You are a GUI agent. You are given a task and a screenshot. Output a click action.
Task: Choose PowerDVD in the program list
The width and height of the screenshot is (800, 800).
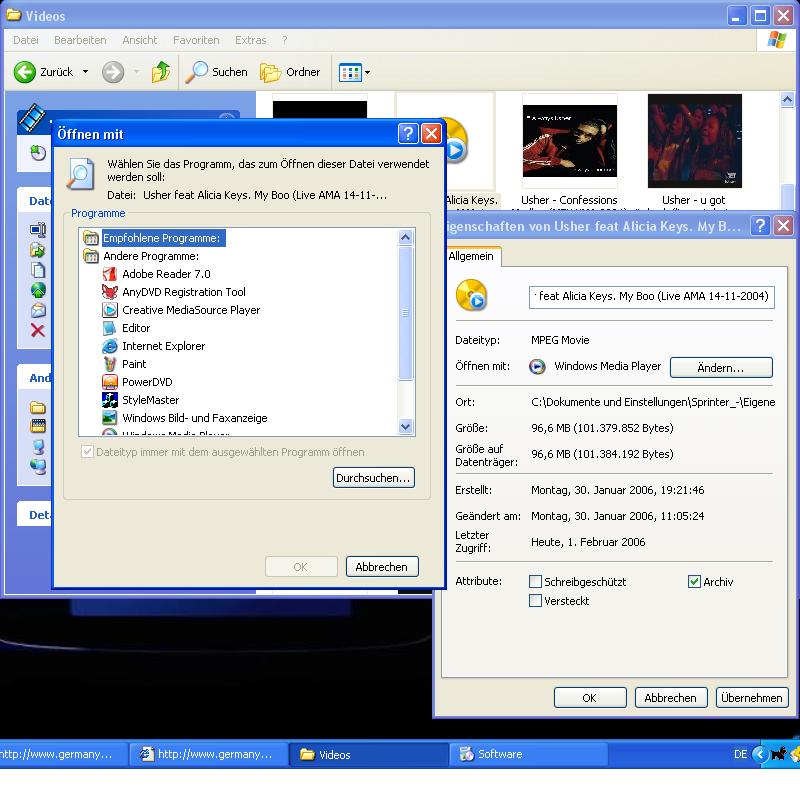pyautogui.click(x=137, y=382)
